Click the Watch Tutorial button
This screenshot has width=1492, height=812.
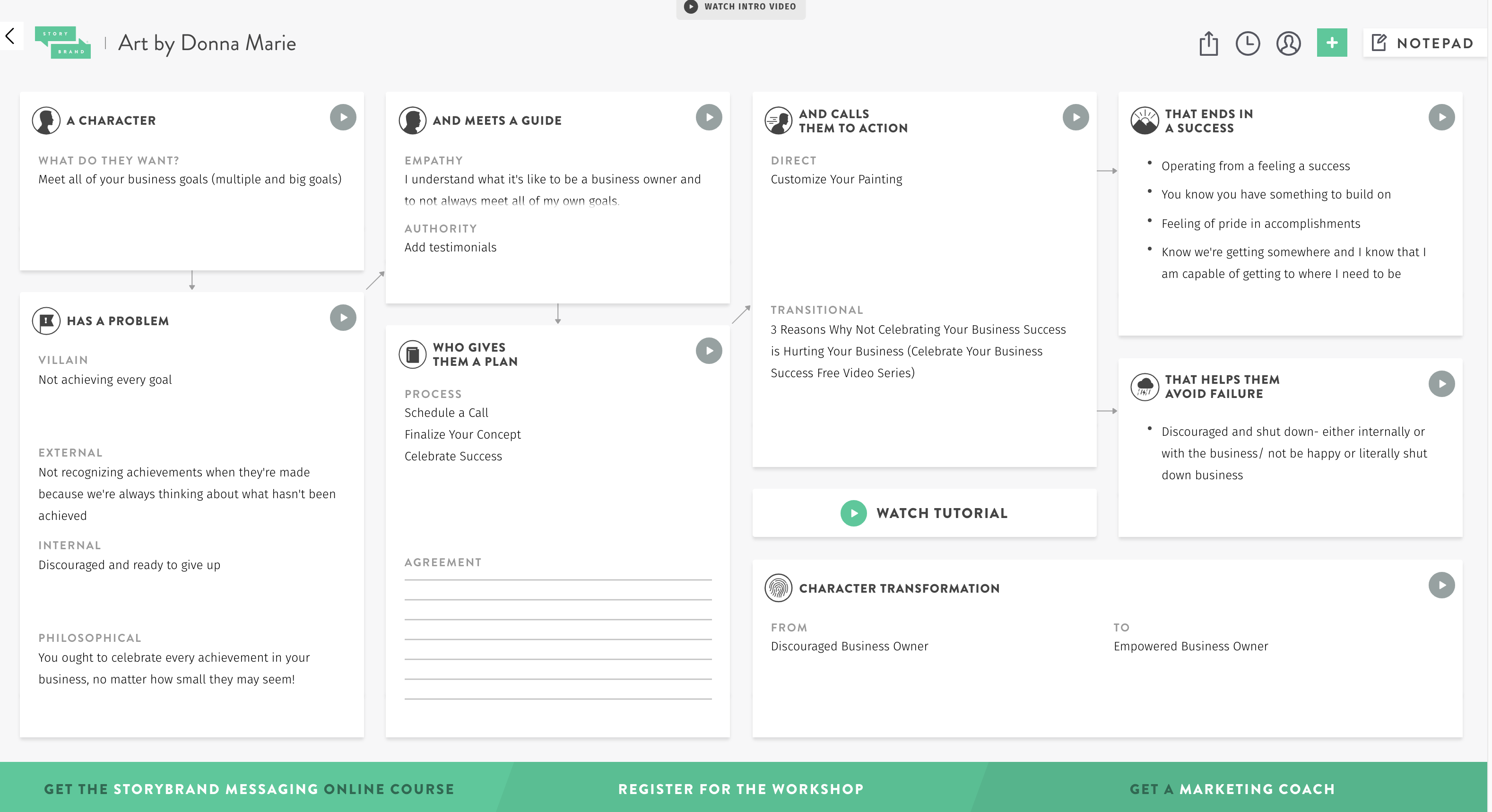pyautogui.click(x=924, y=512)
